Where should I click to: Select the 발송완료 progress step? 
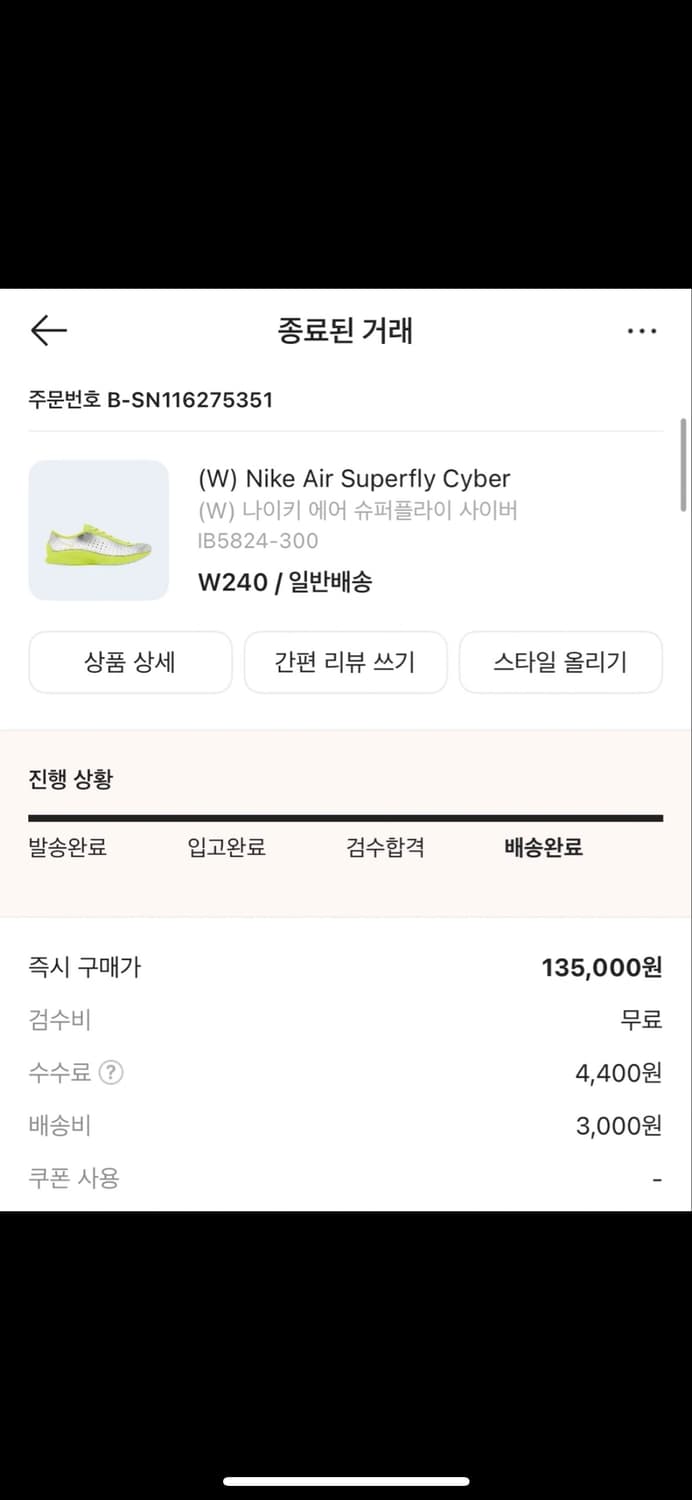[x=66, y=847]
